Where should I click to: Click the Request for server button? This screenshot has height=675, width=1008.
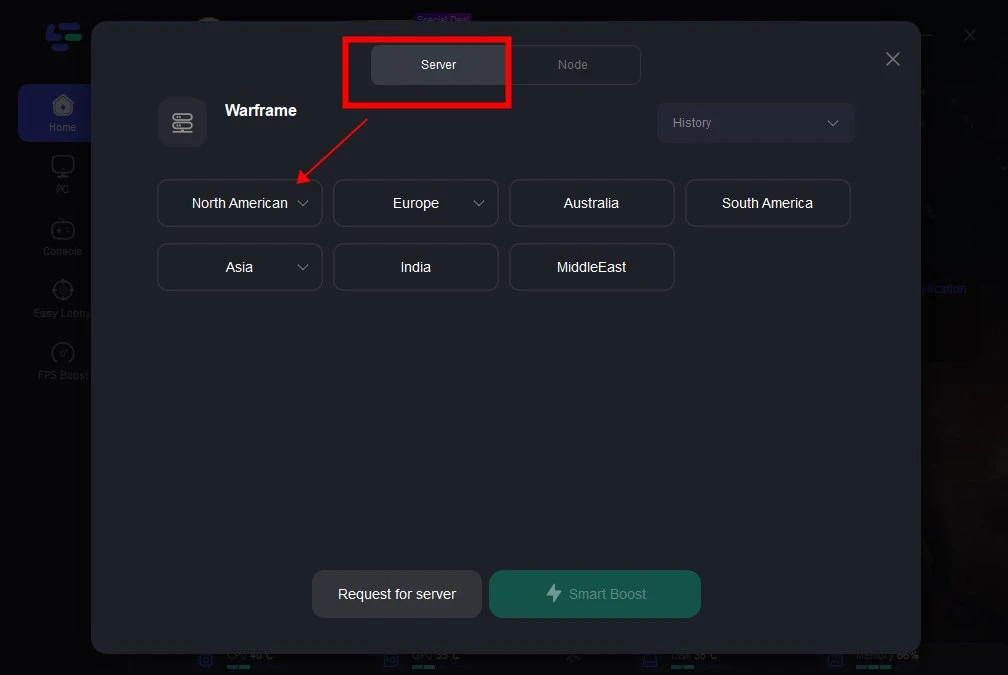point(397,594)
